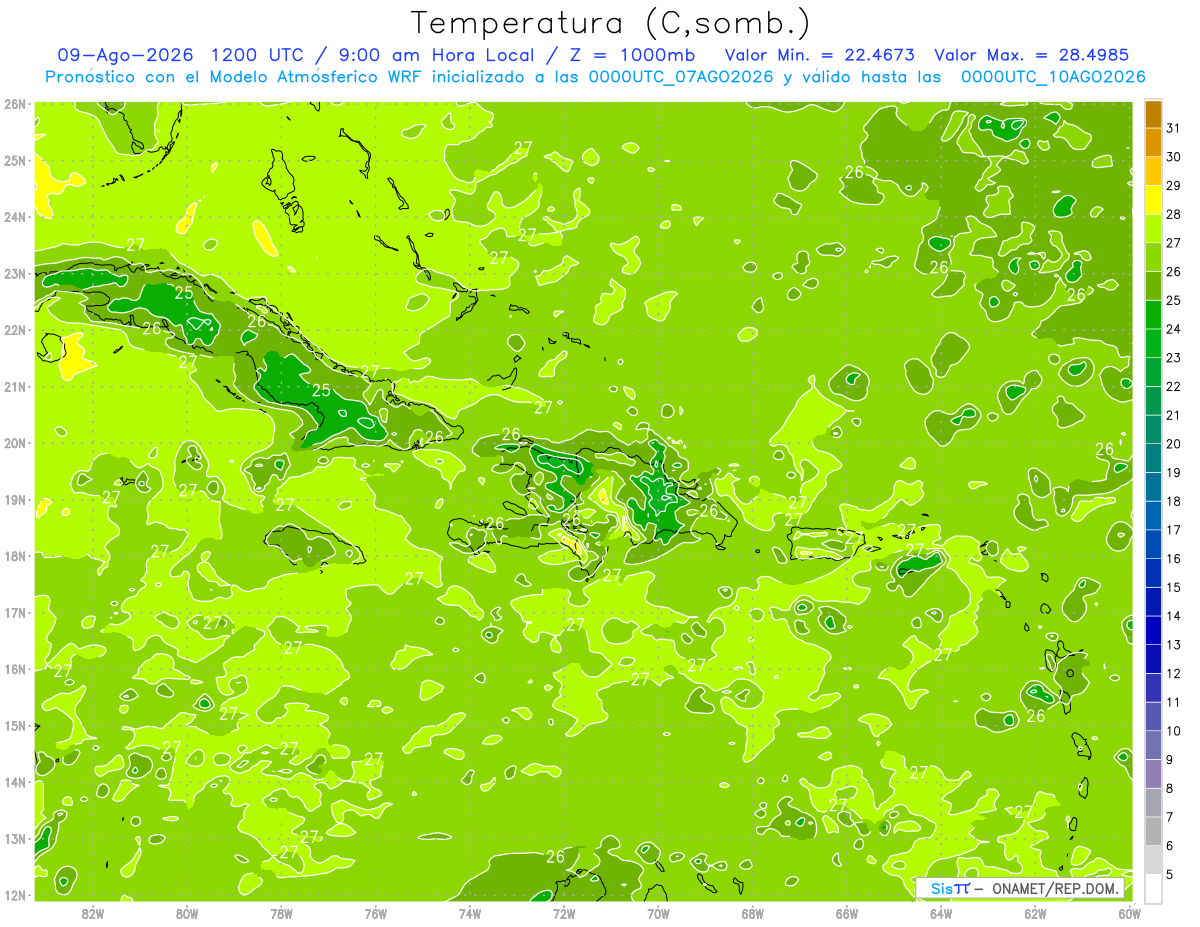Click the longitude label 78W
Image resolution: width=1200 pixels, height=927 pixels.
(282, 913)
